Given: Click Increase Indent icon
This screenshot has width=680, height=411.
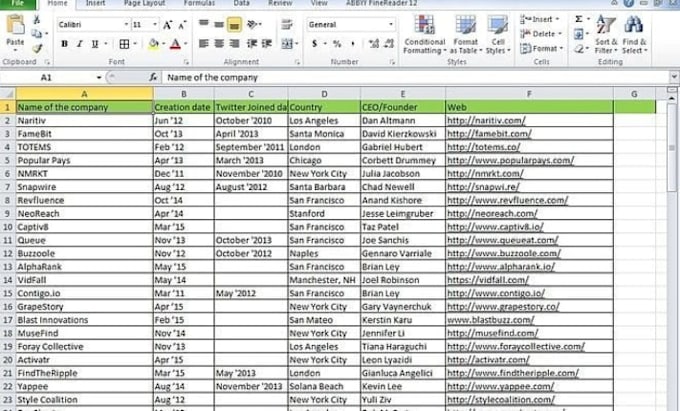Looking at the screenshot, I should point(267,44).
